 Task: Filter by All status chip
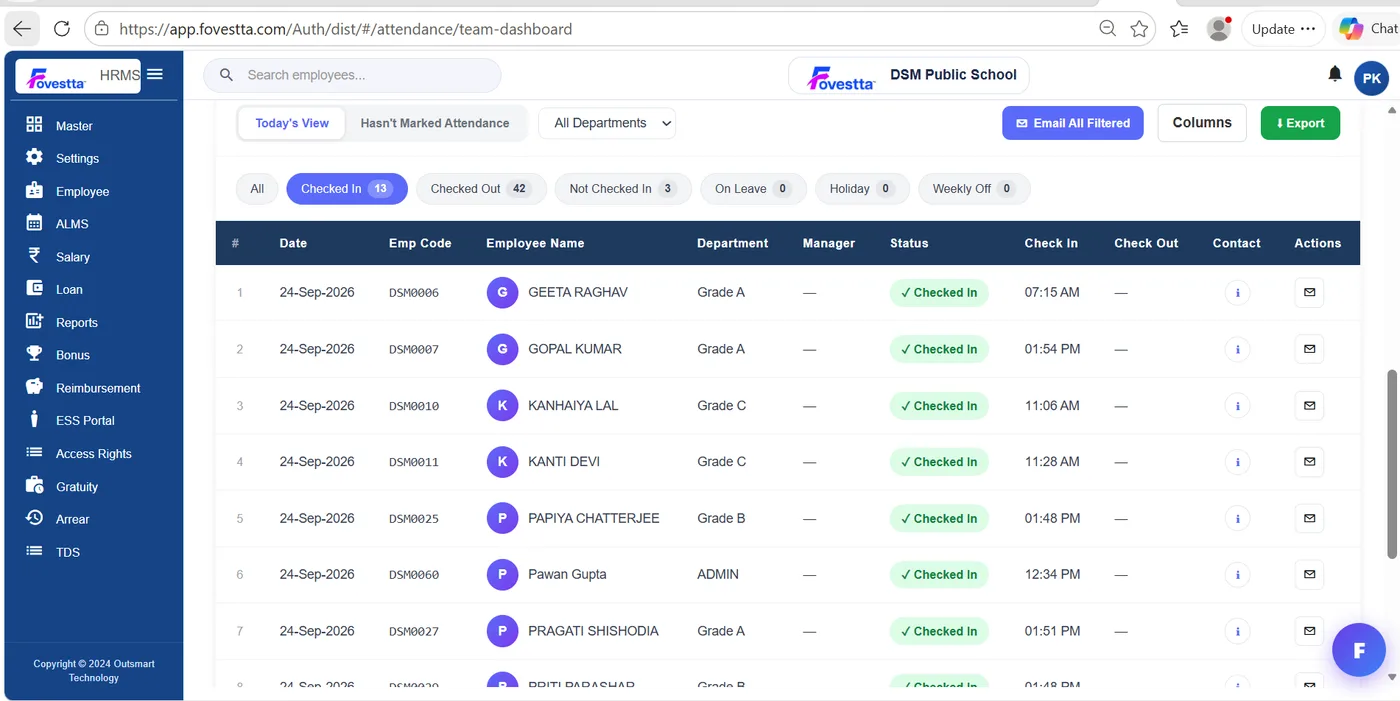[257, 189]
